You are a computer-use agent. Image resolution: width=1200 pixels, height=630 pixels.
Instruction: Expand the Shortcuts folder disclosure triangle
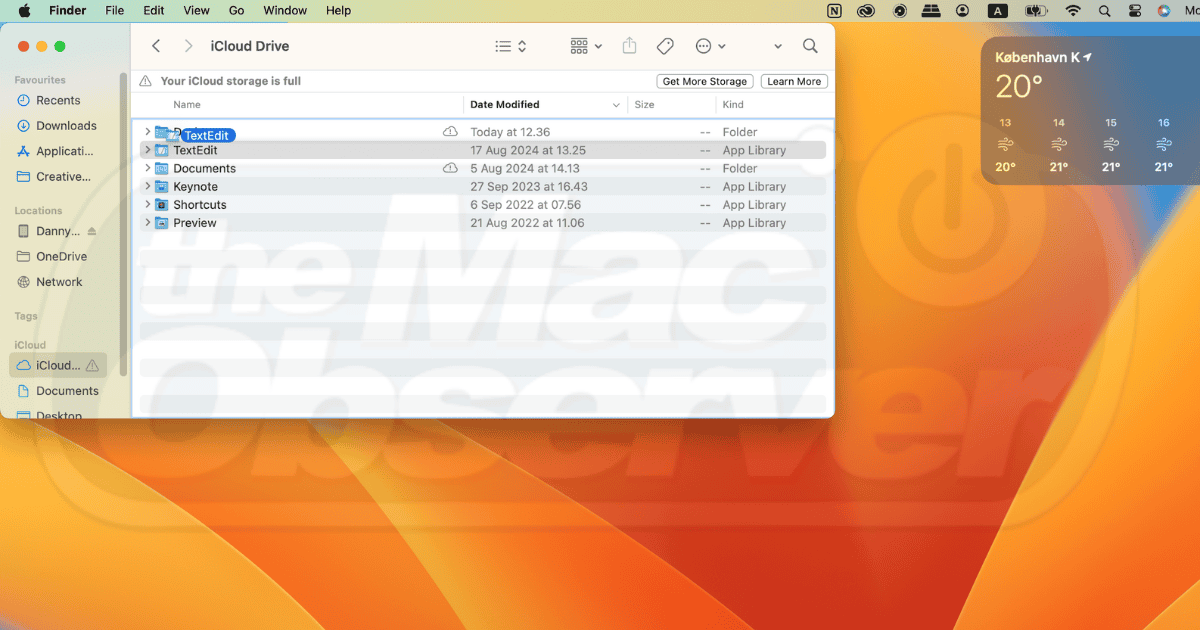(x=147, y=205)
